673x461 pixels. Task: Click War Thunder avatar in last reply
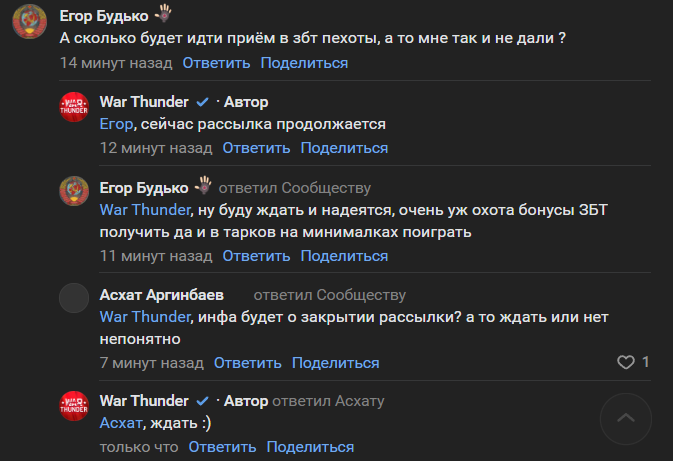[x=75, y=407]
